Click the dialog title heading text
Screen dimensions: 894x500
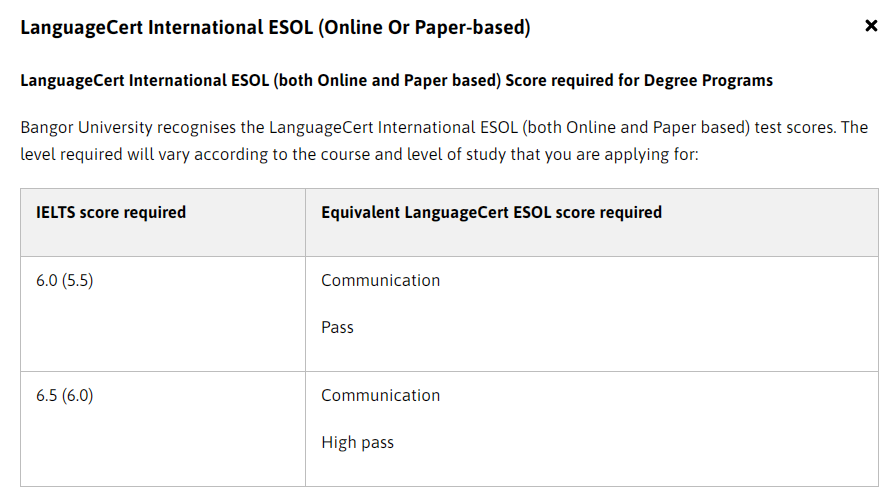click(275, 27)
